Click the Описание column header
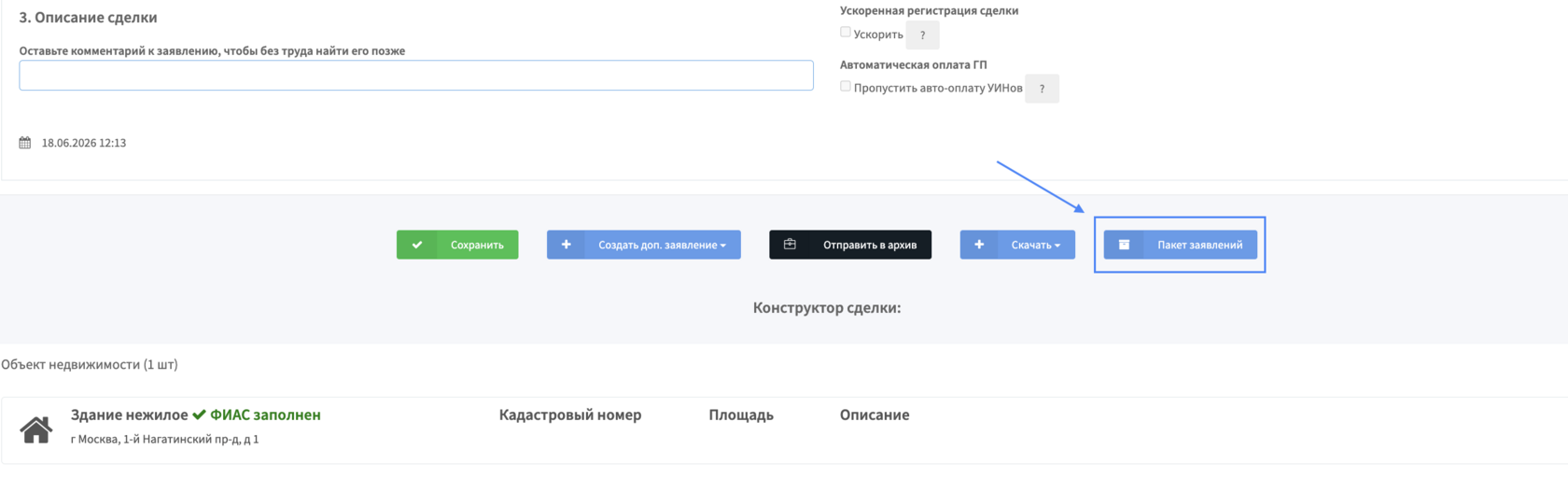This screenshot has height=492, width=1568. 875,415
